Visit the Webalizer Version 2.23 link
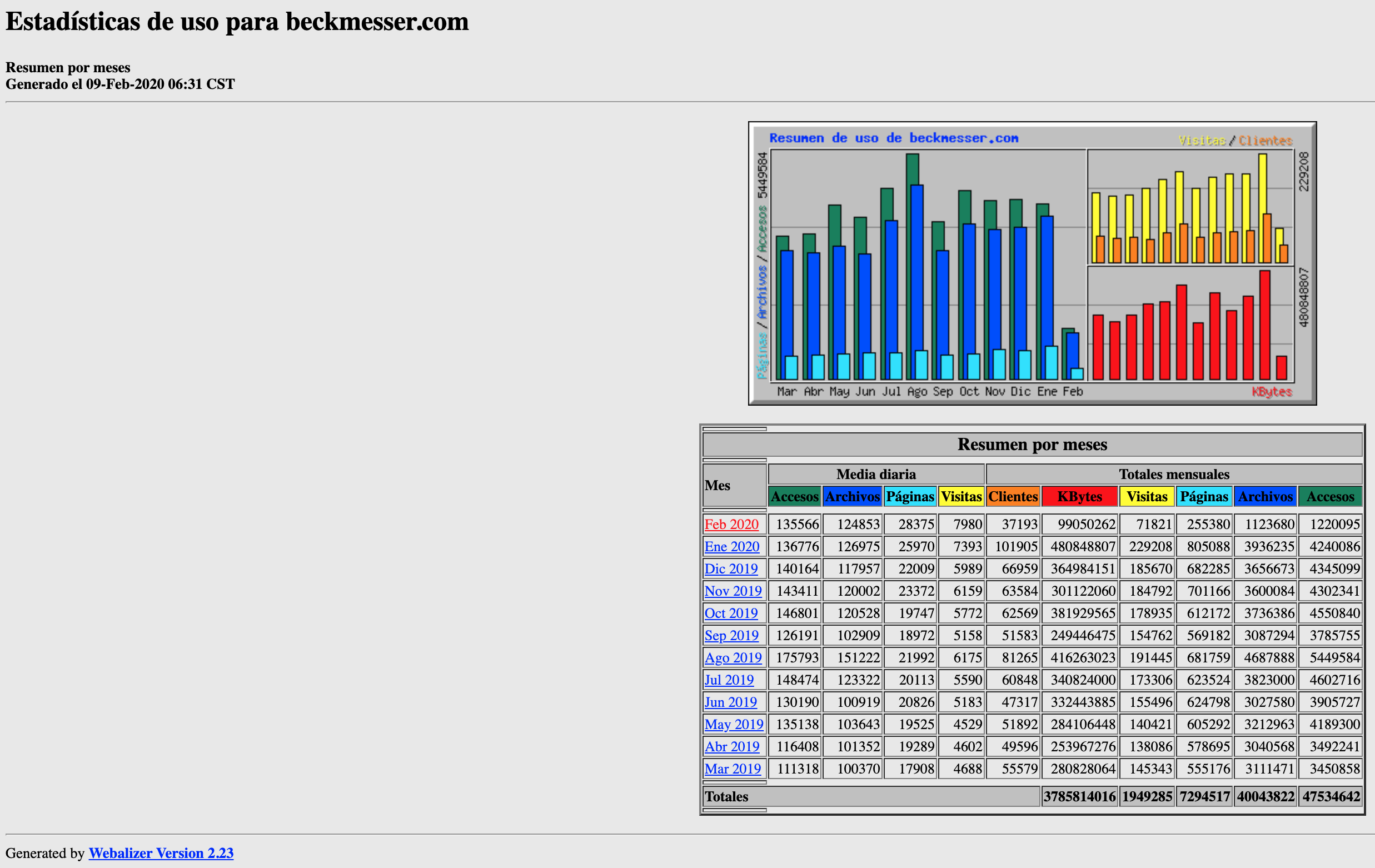This screenshot has width=1375, height=868. click(x=161, y=853)
